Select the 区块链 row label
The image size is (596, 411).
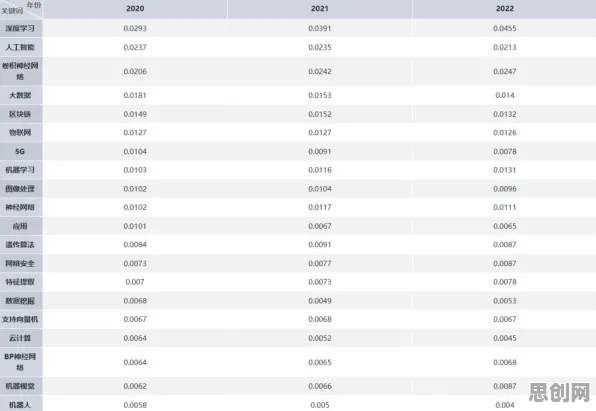pyautogui.click(x=20, y=114)
